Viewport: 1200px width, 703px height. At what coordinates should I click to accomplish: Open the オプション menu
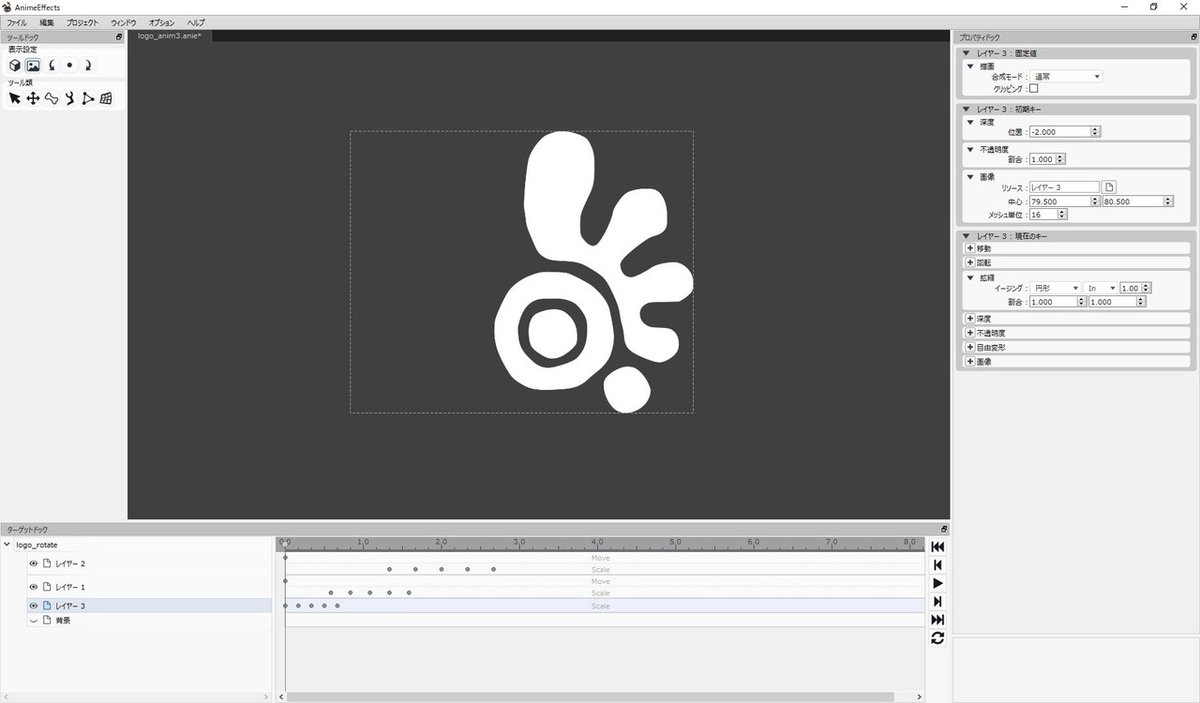(x=161, y=22)
